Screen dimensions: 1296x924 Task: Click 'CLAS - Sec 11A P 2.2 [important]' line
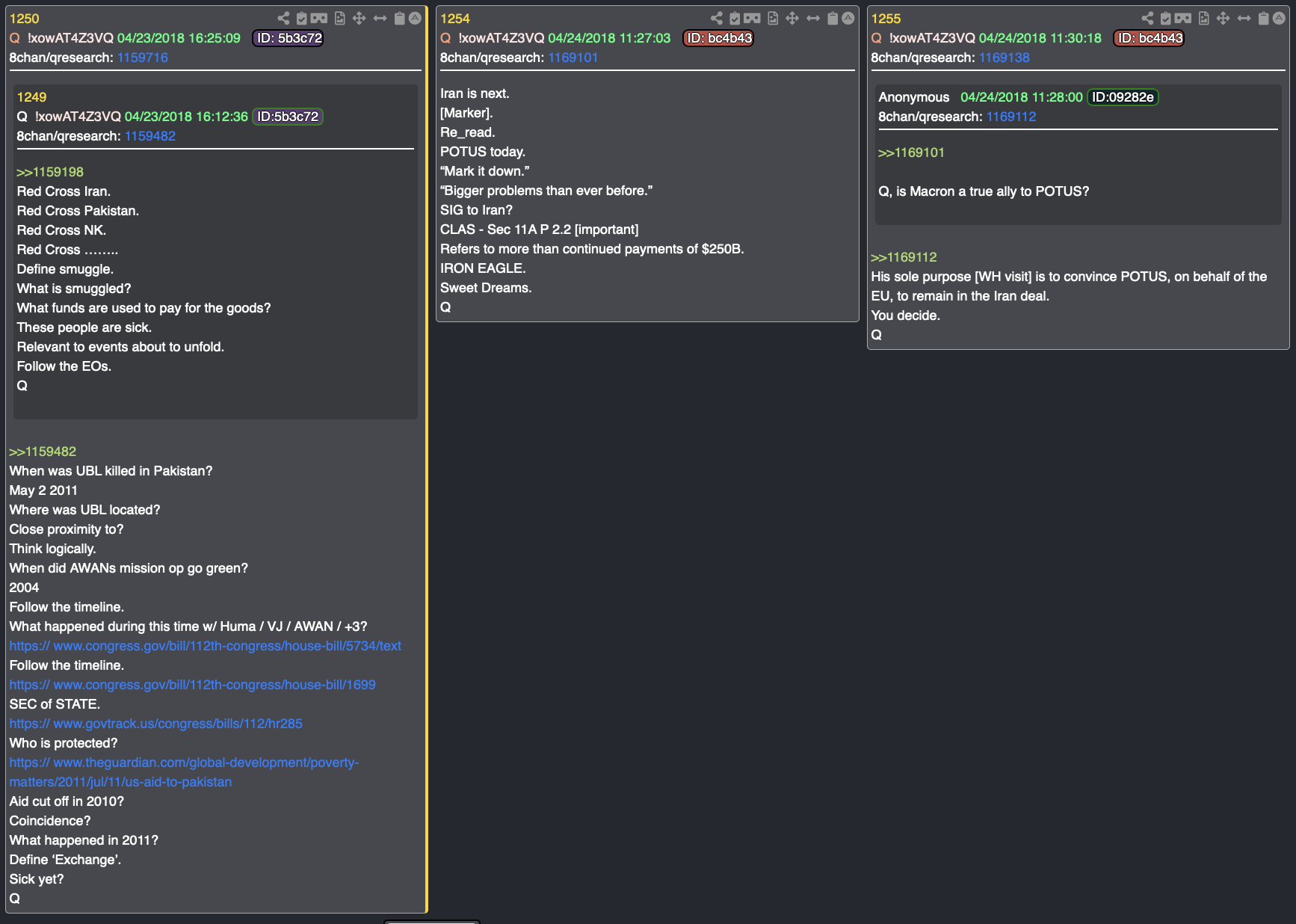(x=540, y=230)
